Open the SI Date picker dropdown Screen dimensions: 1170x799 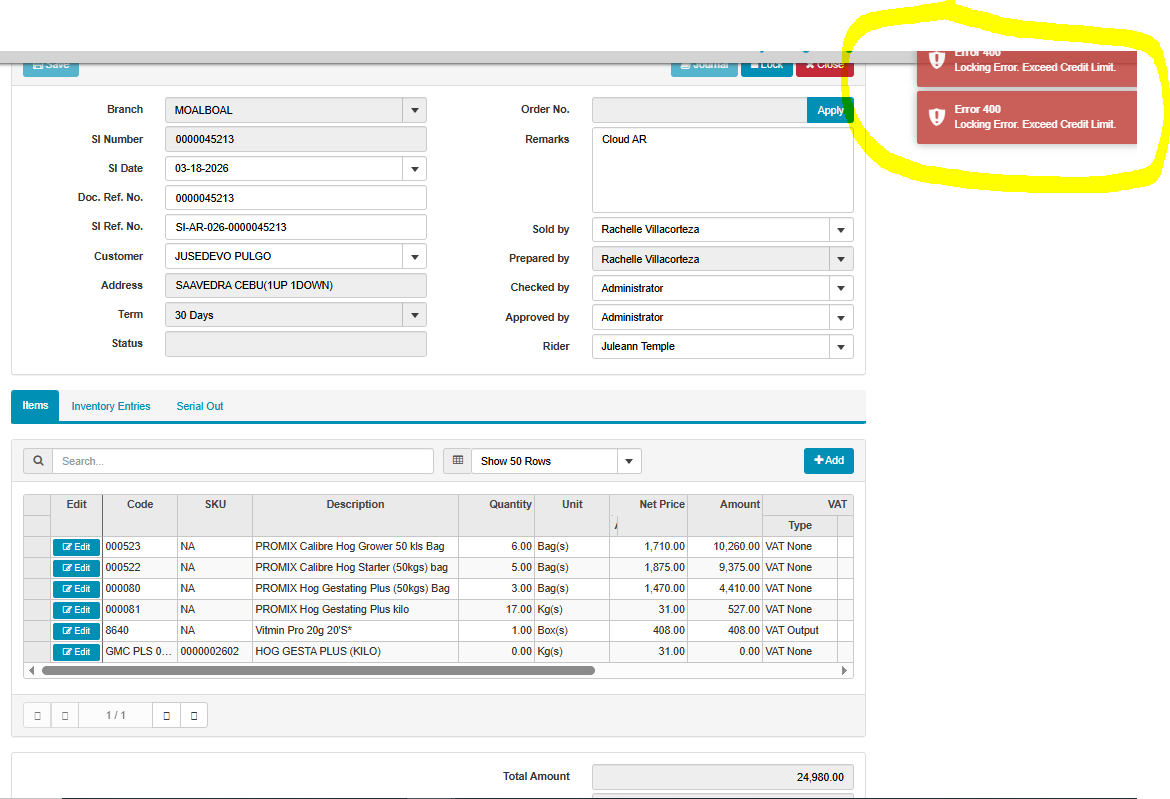point(414,169)
